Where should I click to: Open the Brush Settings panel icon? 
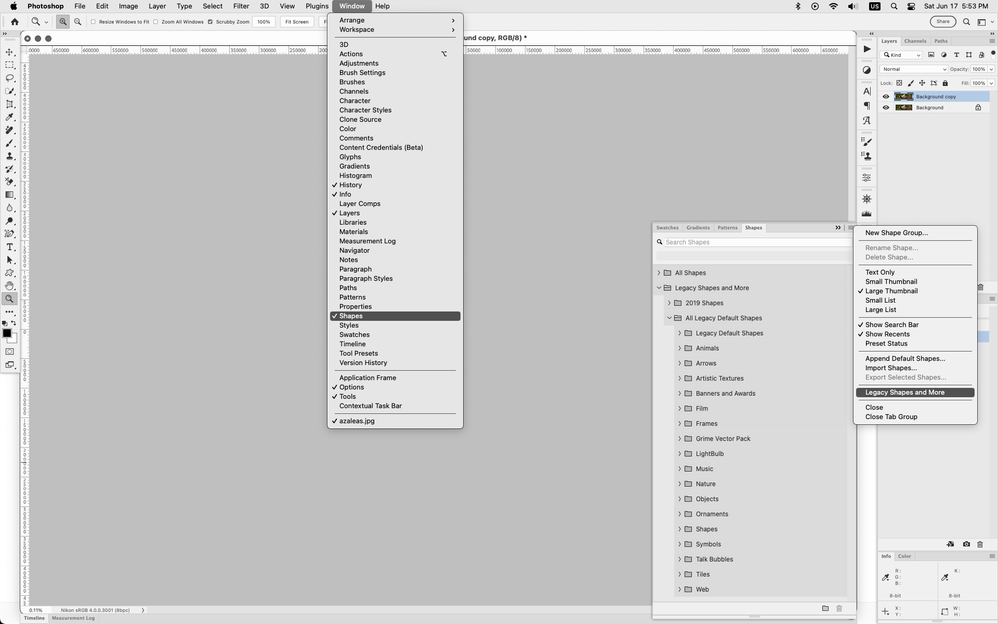point(867,141)
